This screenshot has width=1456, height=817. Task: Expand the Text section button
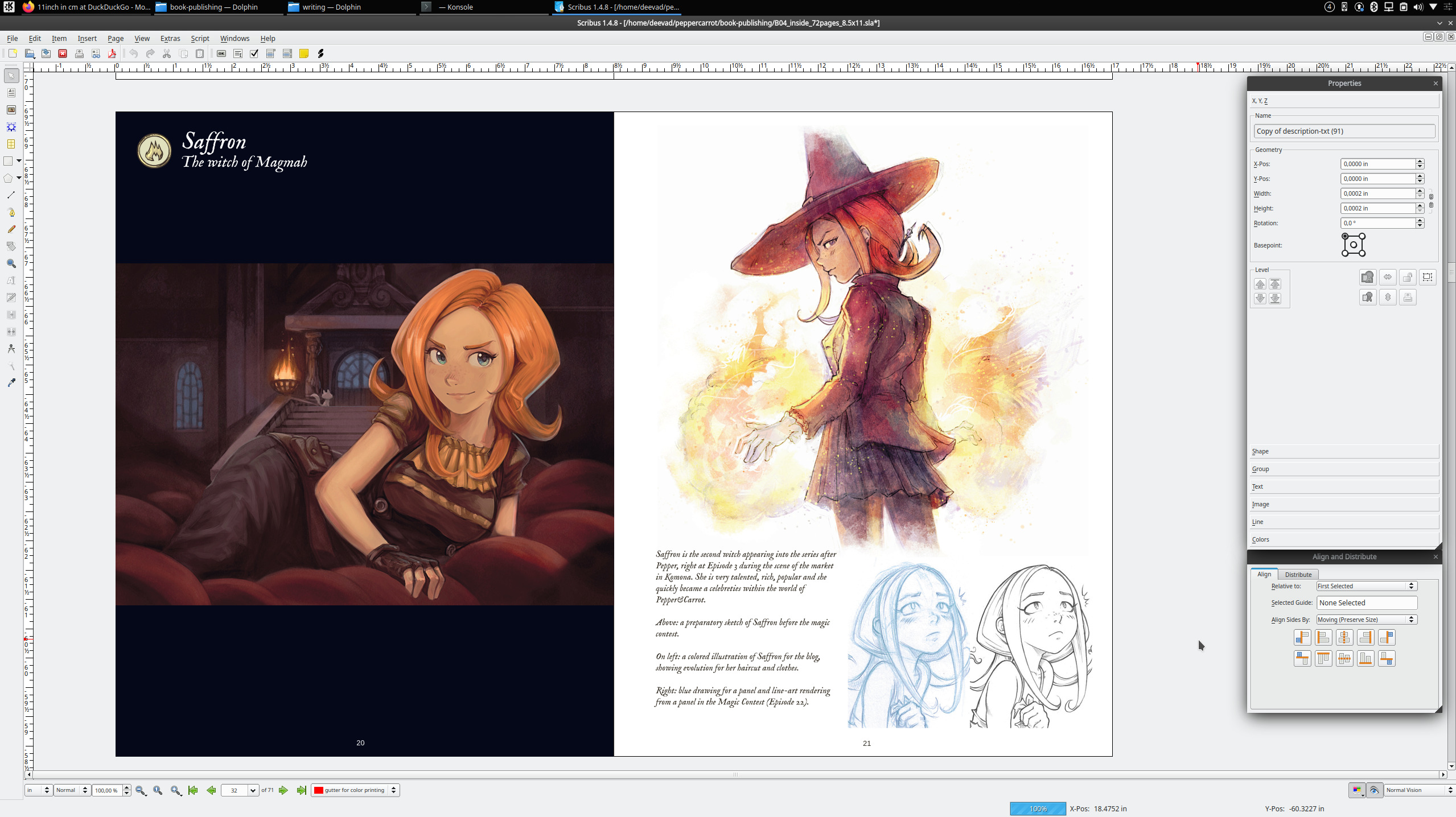pos(1343,486)
